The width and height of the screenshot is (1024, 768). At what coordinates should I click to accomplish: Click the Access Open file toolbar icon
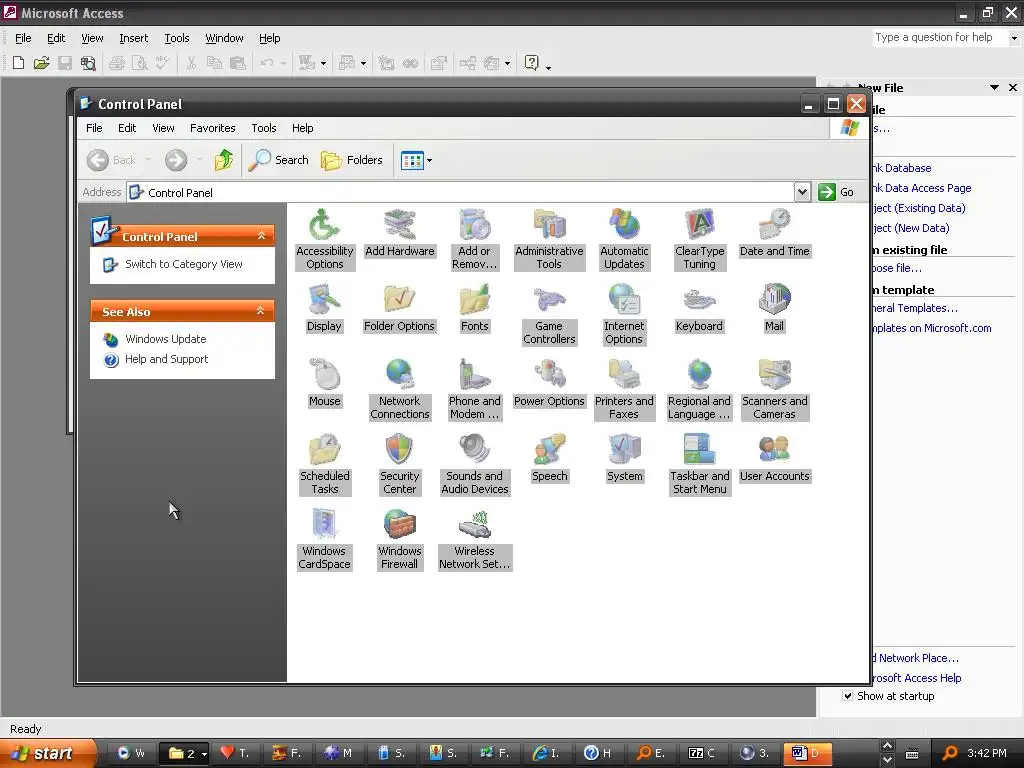pyautogui.click(x=41, y=63)
